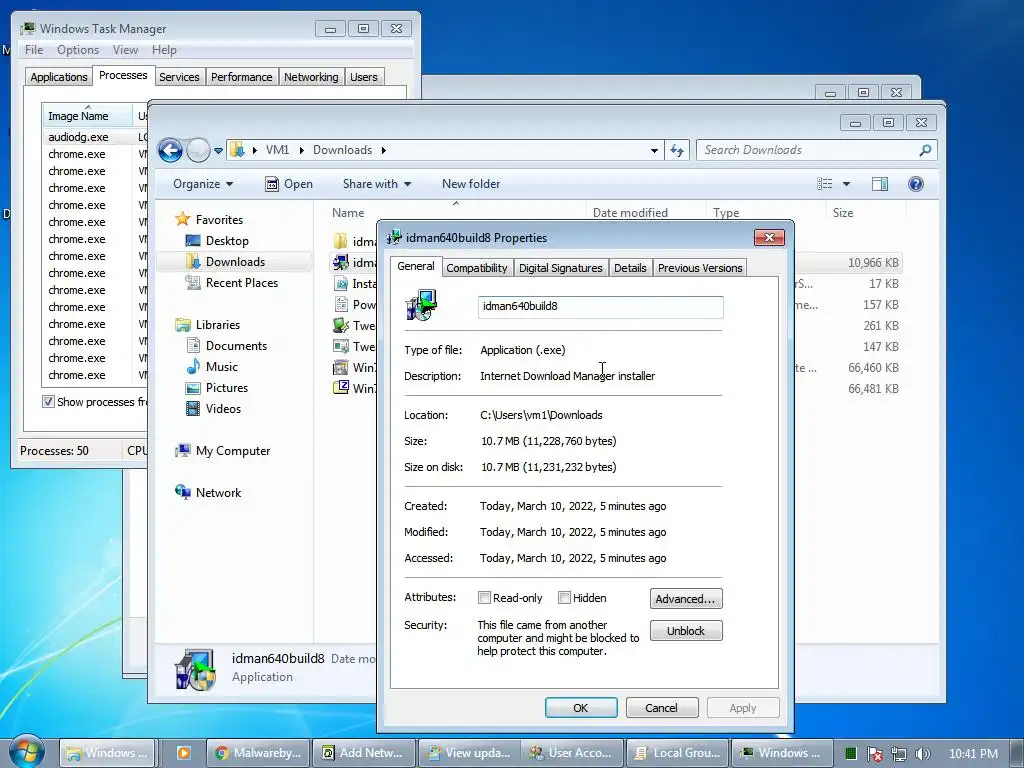This screenshot has width=1024, height=768.
Task: Close the idman640build8 Properties dialog
Action: click(x=769, y=237)
